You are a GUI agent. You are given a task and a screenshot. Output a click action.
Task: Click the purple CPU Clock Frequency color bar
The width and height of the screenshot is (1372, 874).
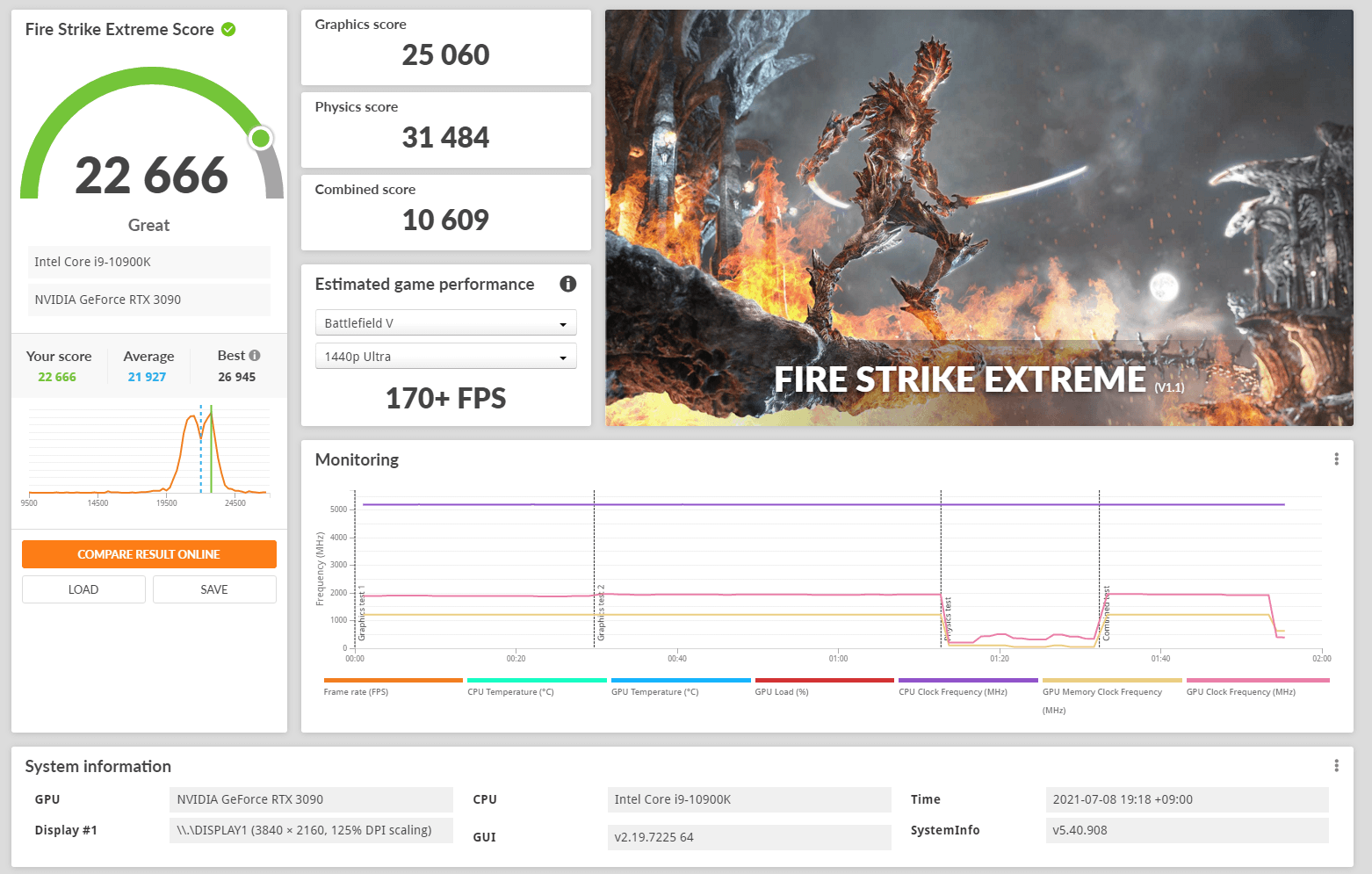point(968,680)
